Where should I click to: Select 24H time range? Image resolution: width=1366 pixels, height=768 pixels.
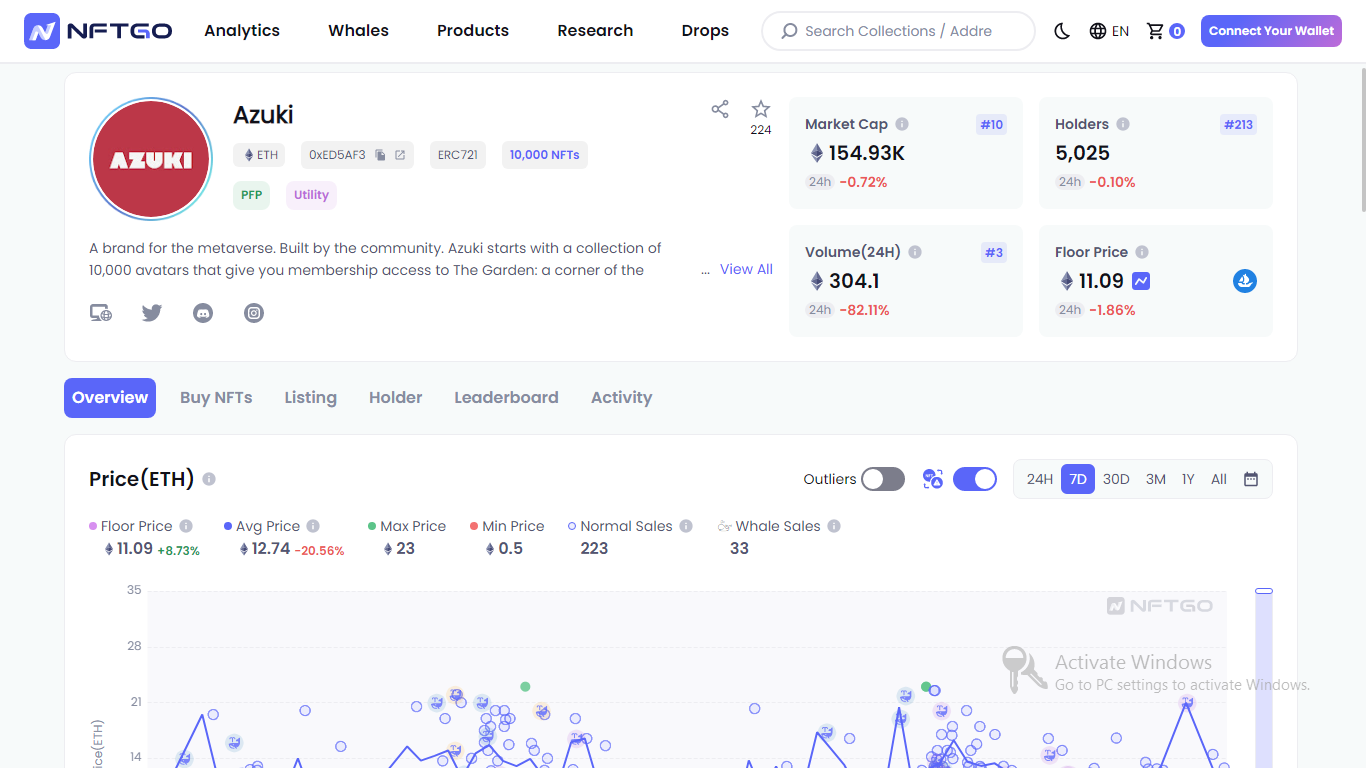click(x=1040, y=479)
